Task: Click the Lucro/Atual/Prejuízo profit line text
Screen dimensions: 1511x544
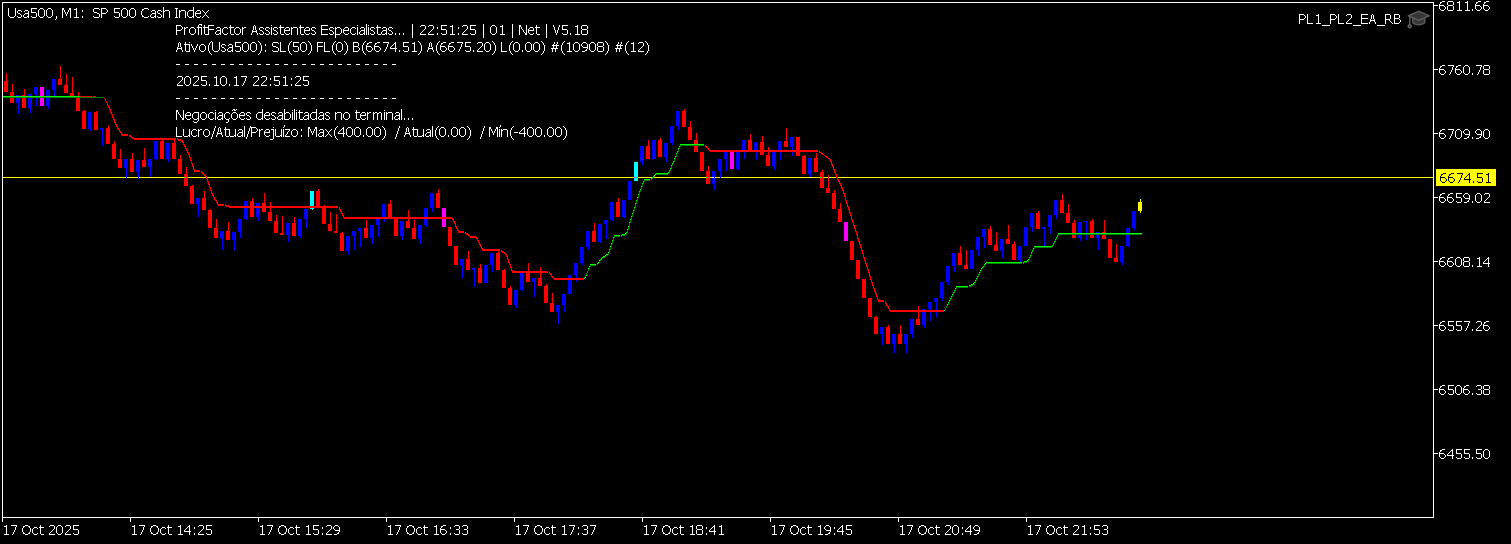Action: pos(371,132)
